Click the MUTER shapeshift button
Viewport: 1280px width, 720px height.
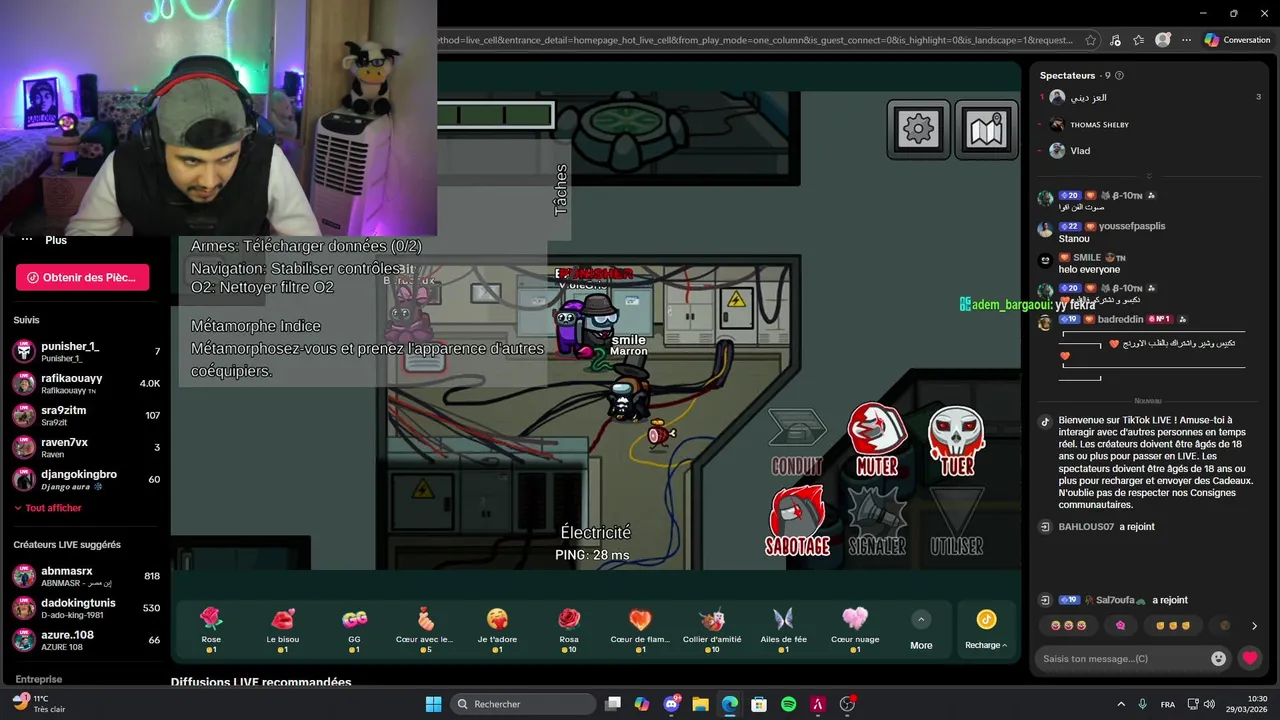[877, 441]
